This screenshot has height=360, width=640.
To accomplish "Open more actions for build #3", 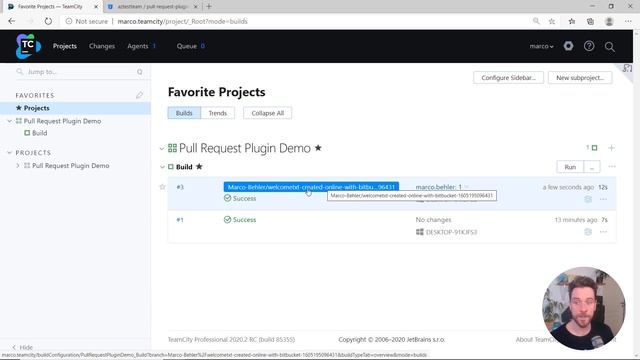I will pos(603,199).
